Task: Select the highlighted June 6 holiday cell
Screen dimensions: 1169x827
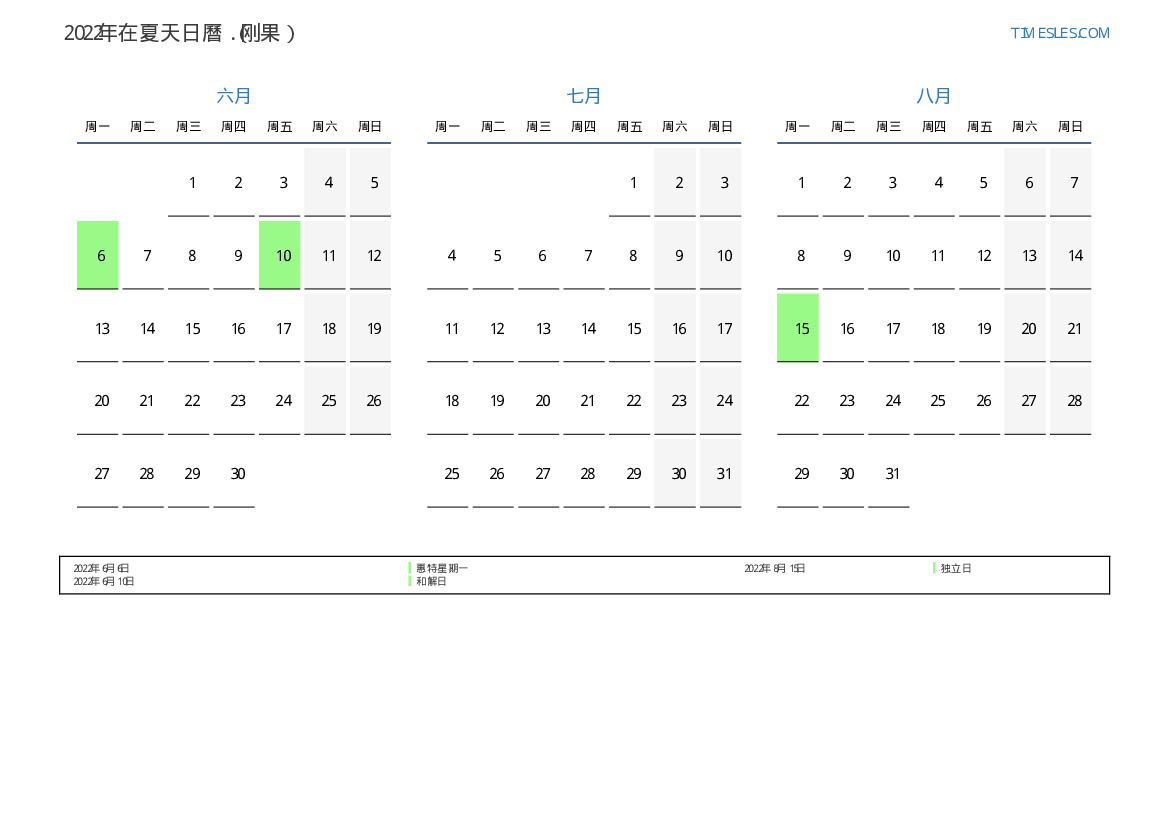Action: pos(98,255)
